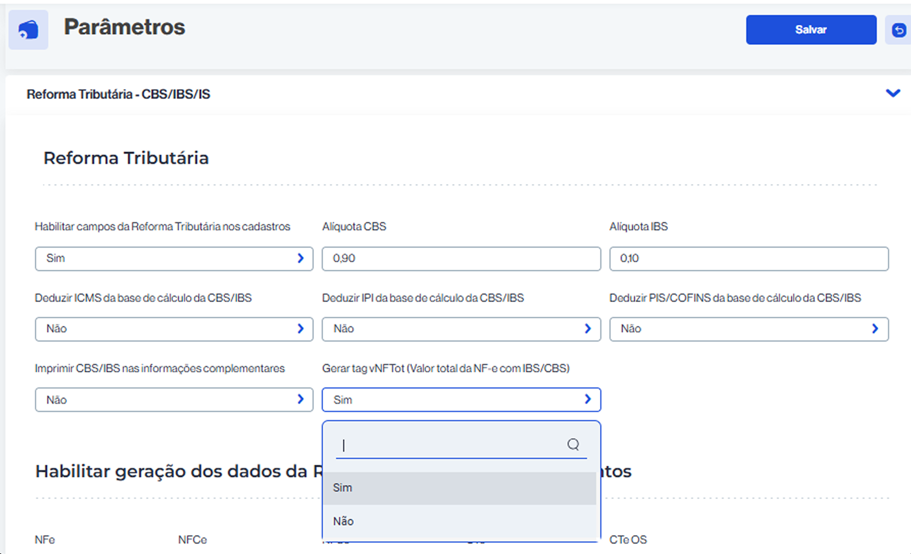
Task: Click the undo arrow icon beside Salvar
Action: 898,30
